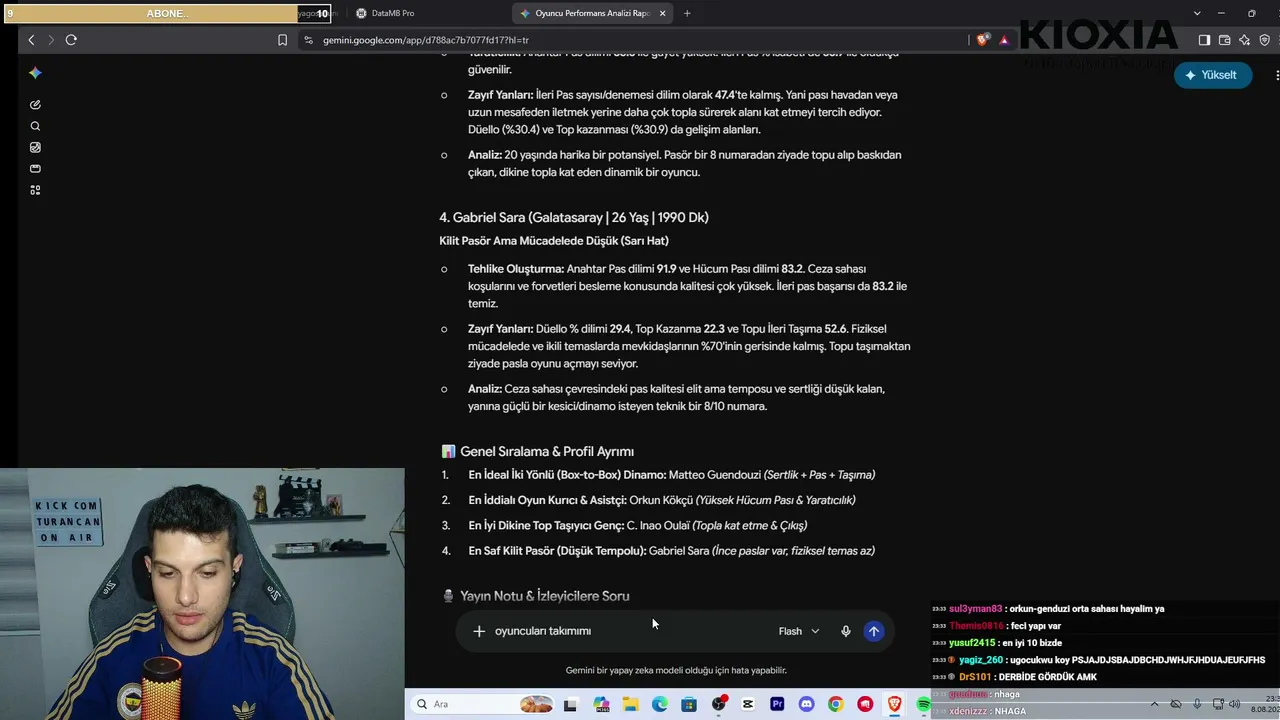The width and height of the screenshot is (1280, 720).
Task: Go forward in the browser
Action: coord(51,40)
